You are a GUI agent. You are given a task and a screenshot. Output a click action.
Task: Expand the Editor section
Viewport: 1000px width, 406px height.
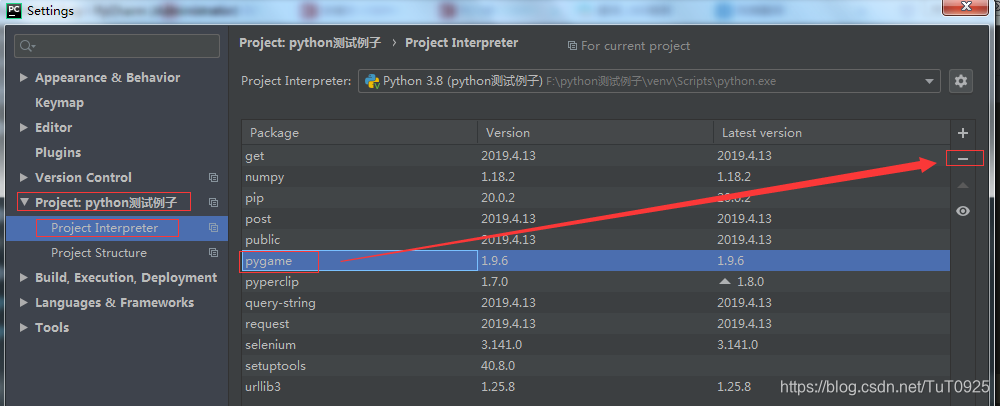pyautogui.click(x=24, y=127)
